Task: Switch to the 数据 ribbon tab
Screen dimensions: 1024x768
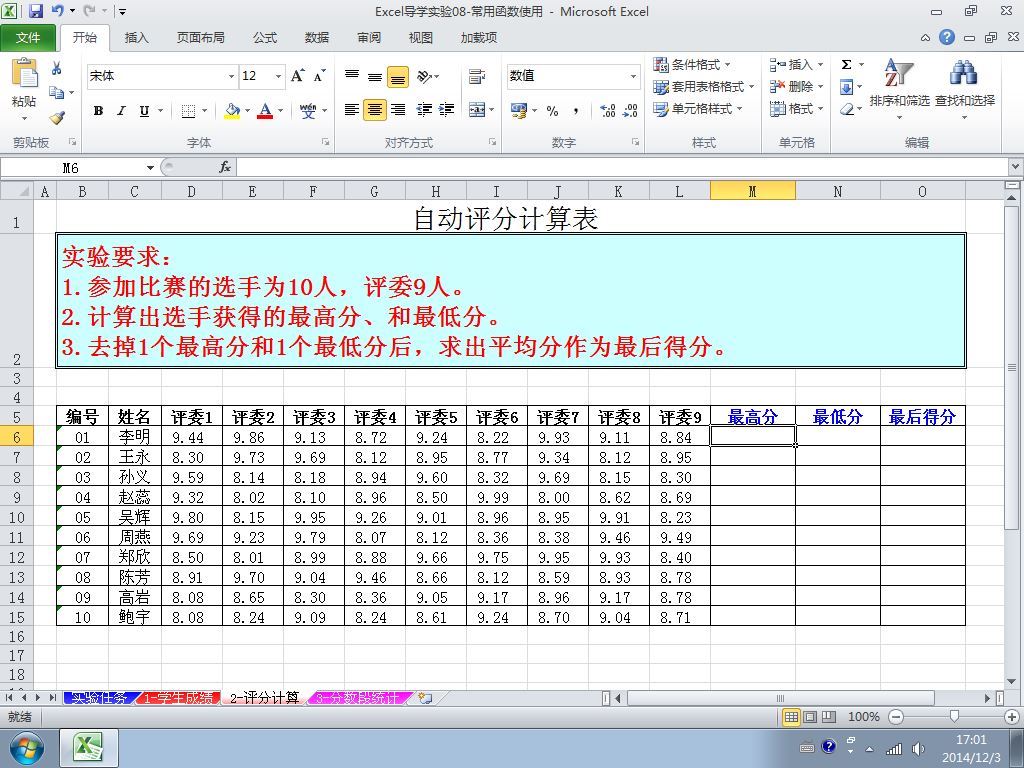Action: click(317, 38)
